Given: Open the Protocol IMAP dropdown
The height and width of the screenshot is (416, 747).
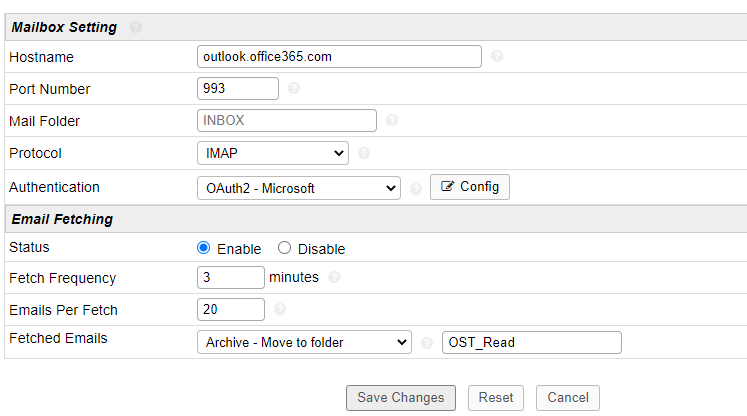Looking at the screenshot, I should click(x=273, y=153).
